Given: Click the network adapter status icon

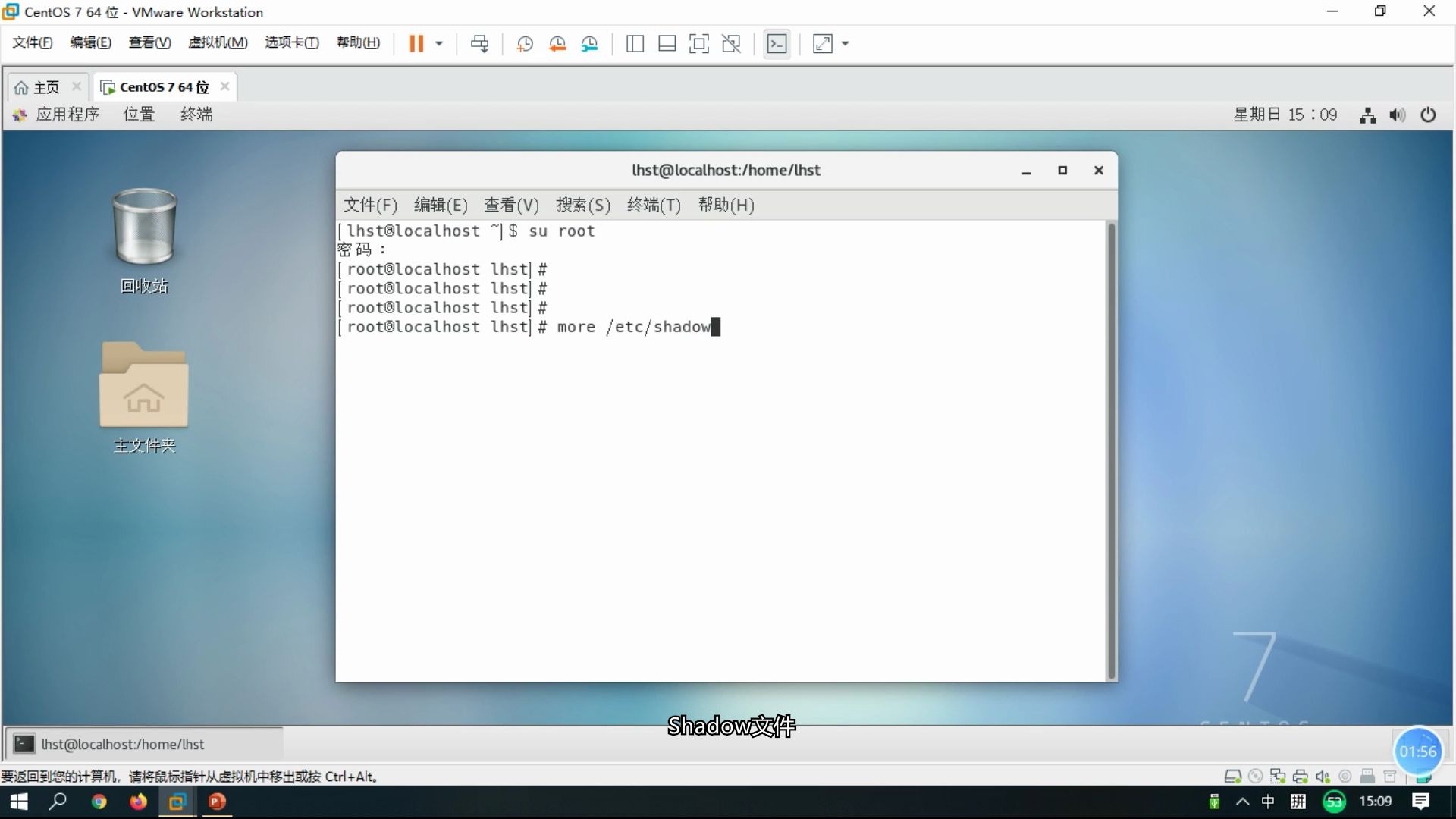Looking at the screenshot, I should click(x=1278, y=777).
